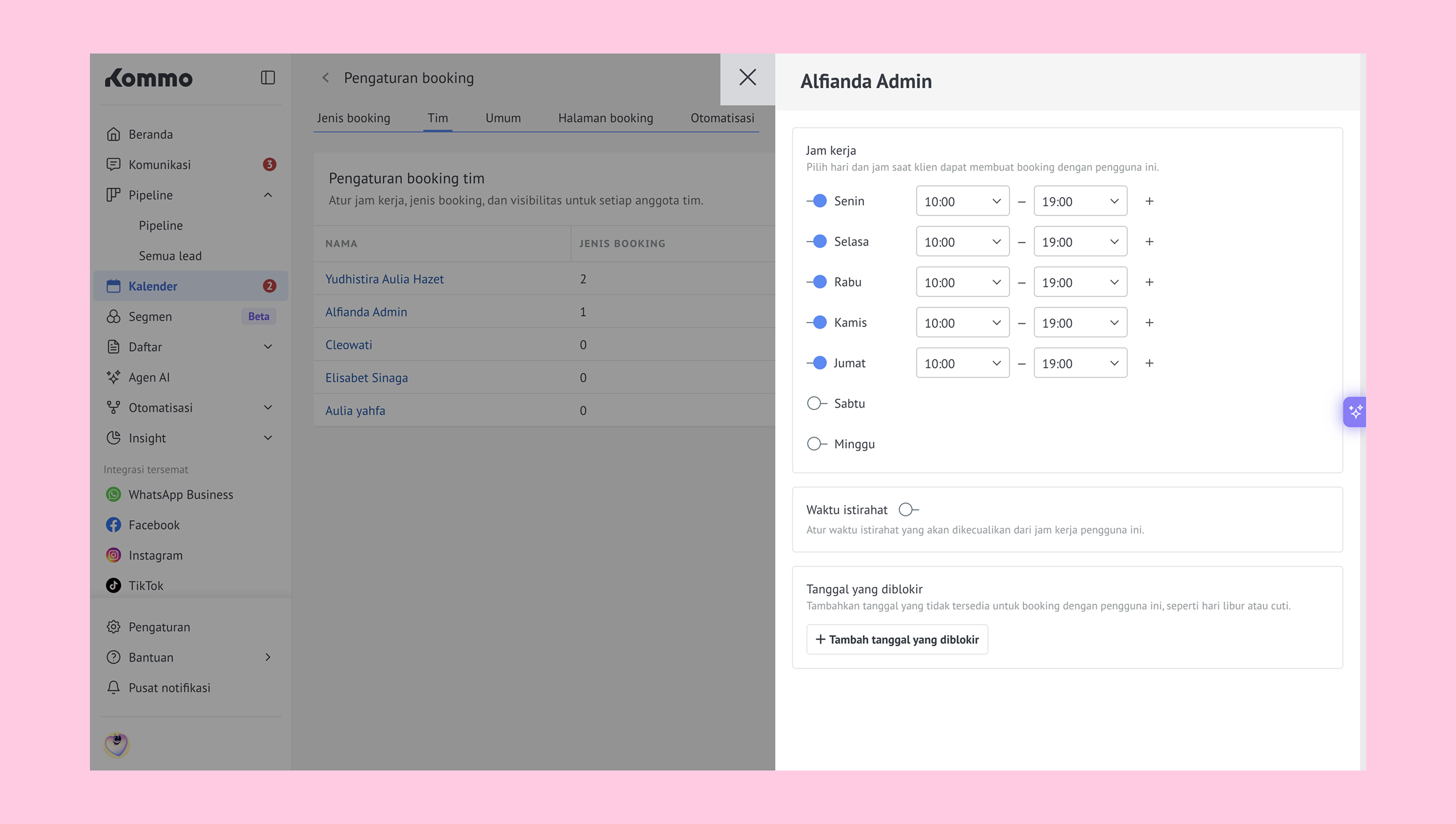Select the Tim tab
The height and width of the screenshot is (824, 1456).
pos(437,118)
